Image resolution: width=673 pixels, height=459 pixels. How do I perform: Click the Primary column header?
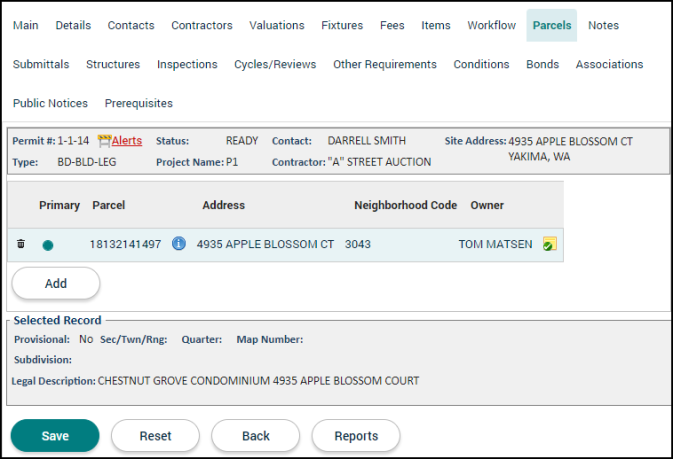[59, 205]
